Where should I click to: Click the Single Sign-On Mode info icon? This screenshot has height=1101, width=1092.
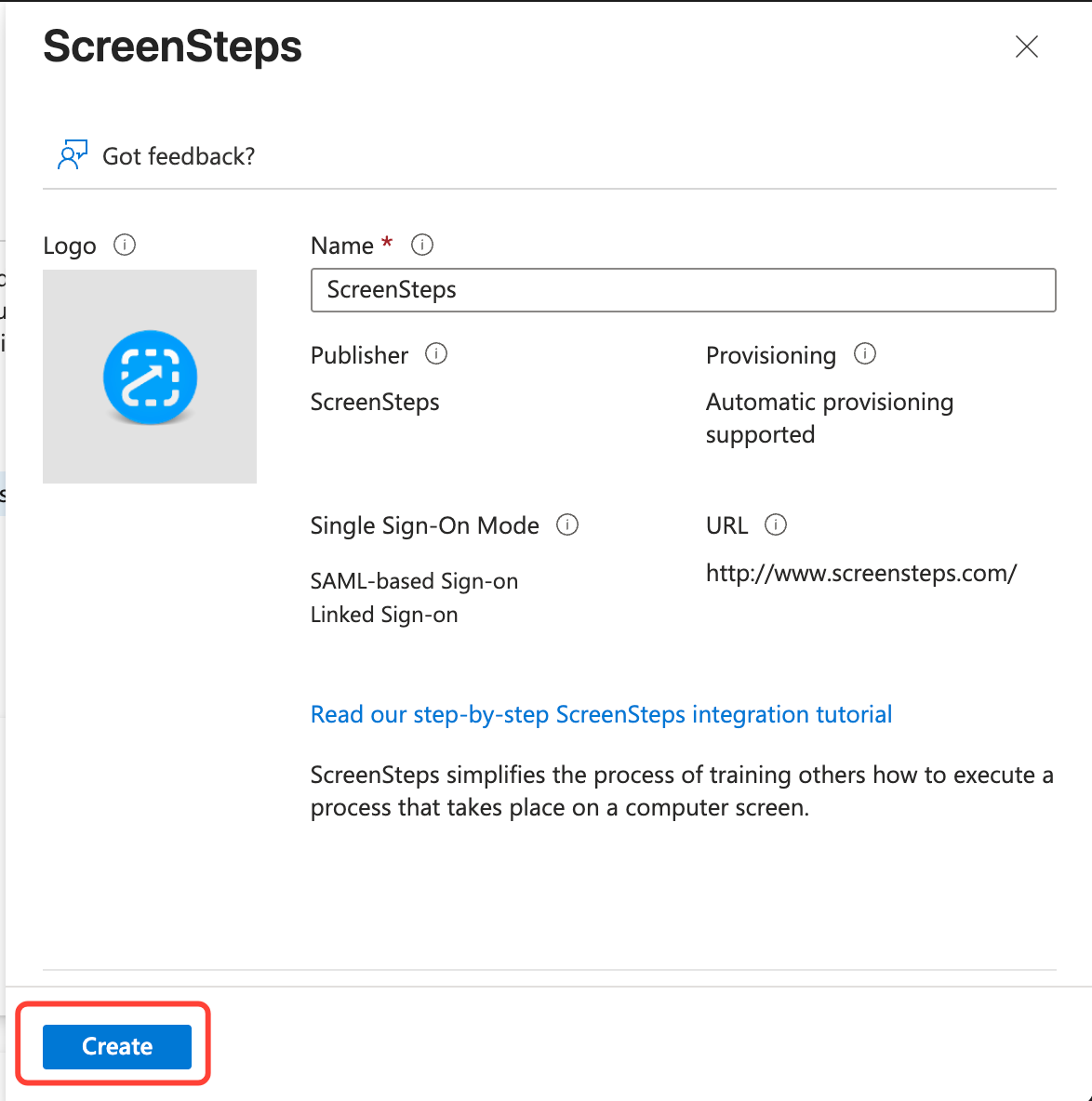[567, 524]
